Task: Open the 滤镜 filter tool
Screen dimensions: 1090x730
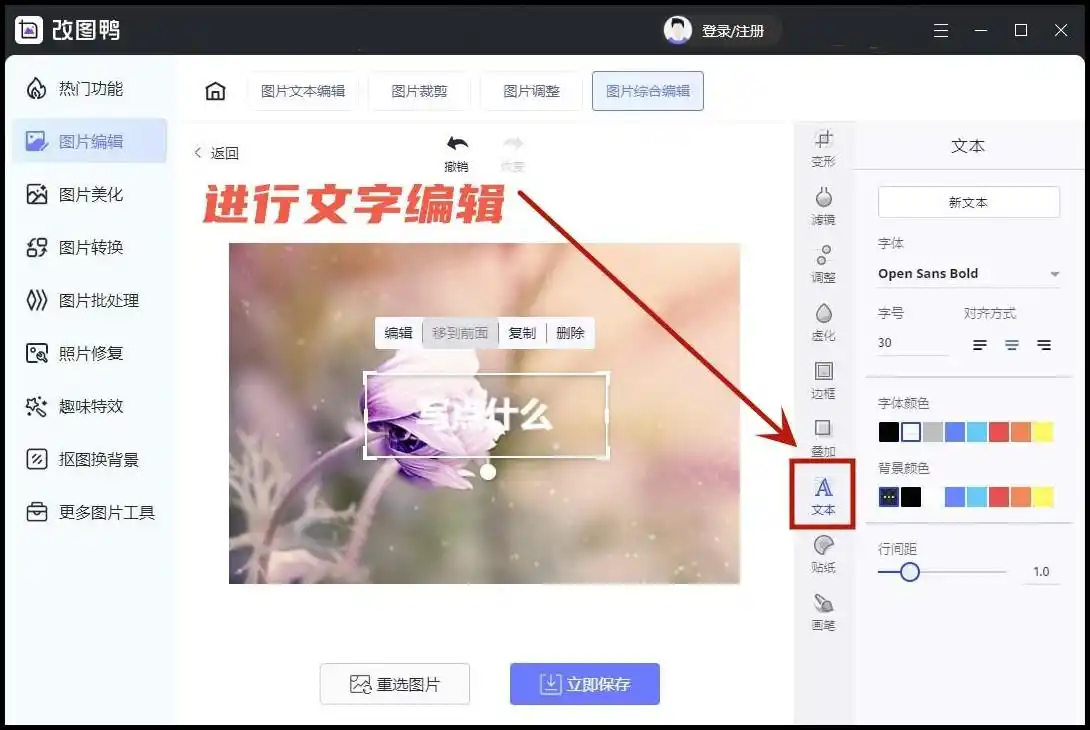Action: click(823, 204)
